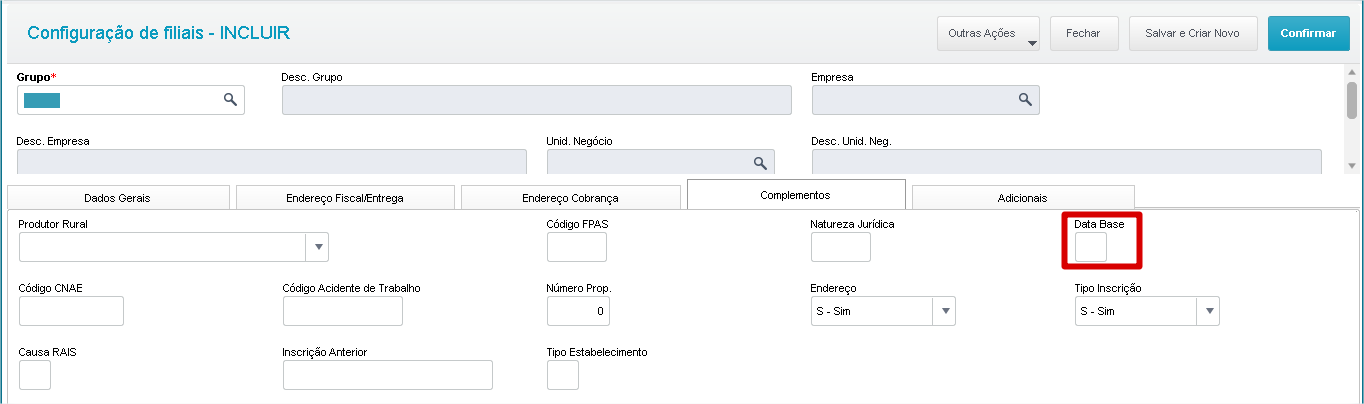1364x404 pixels.
Task: Click Salvar e Criar Novo button
Action: 1191,33
